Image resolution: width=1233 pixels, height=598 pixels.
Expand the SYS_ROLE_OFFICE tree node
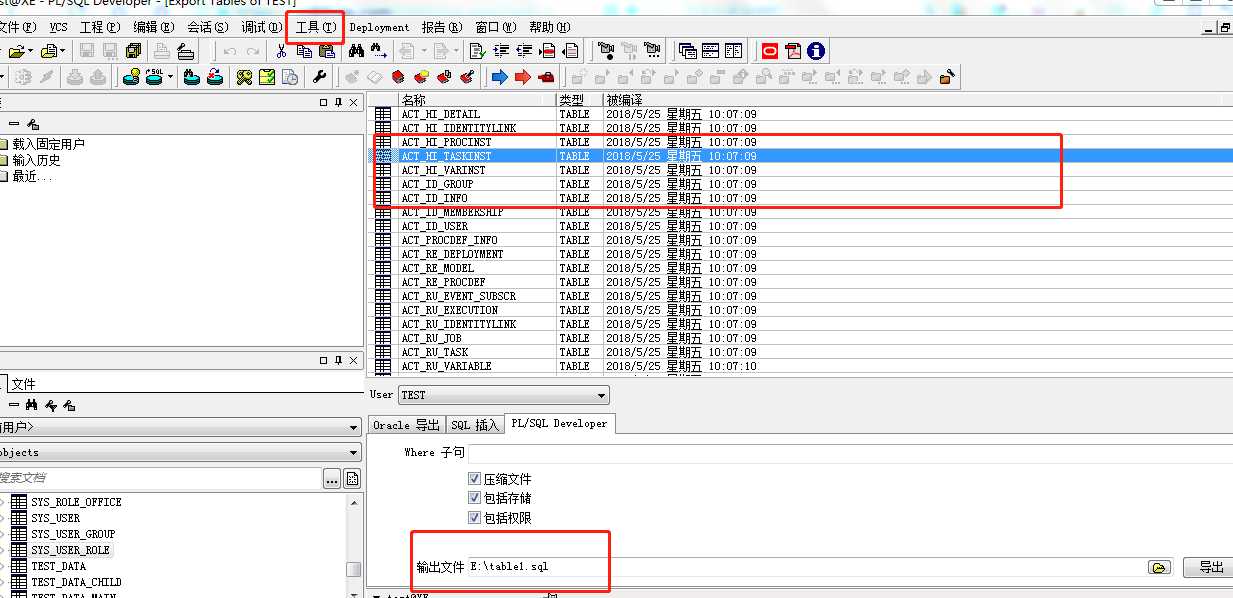3,502
